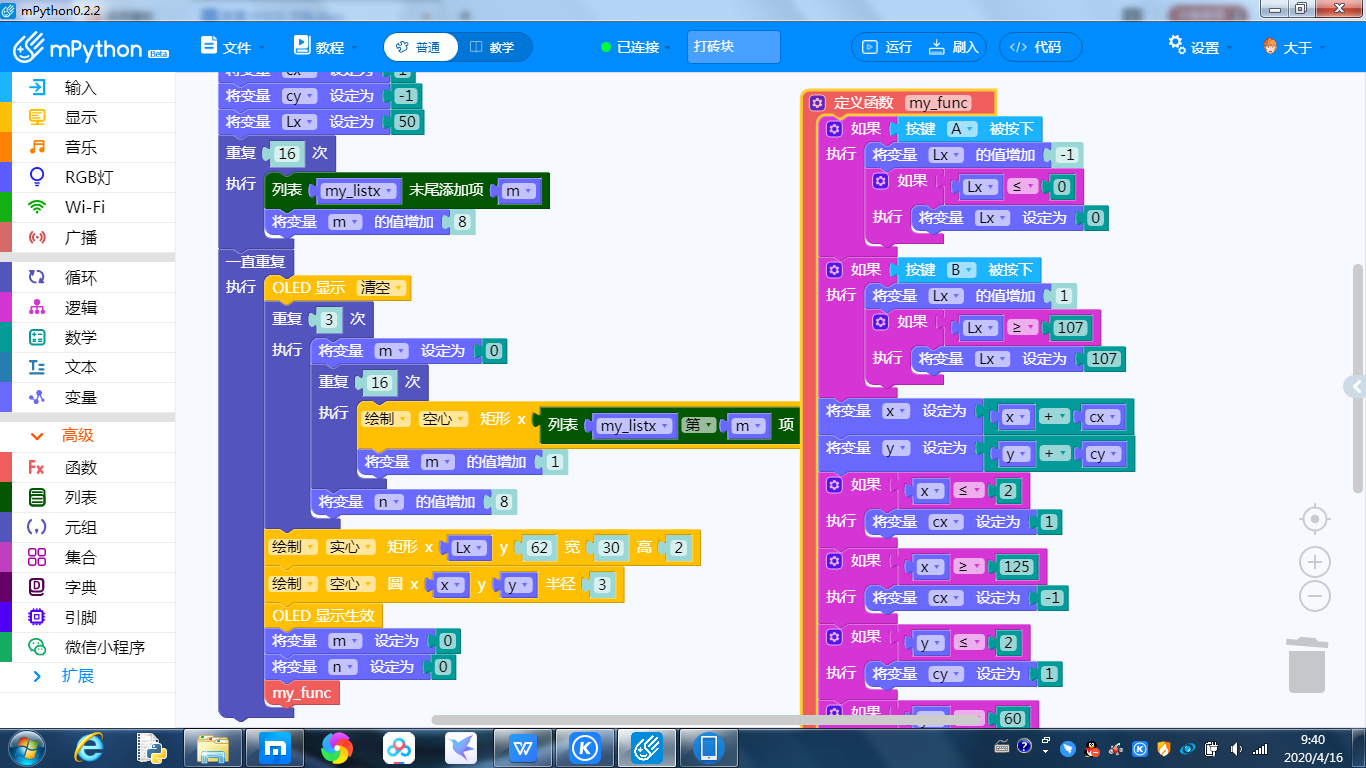
Task: Click the trash can in the workspace
Action: (1307, 665)
